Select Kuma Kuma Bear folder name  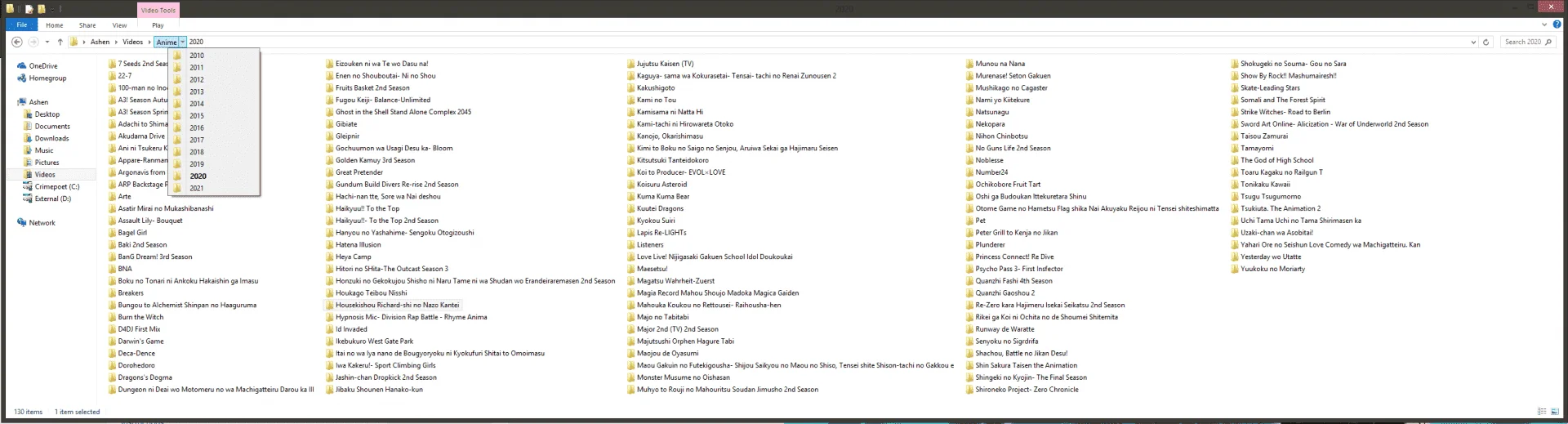point(663,197)
